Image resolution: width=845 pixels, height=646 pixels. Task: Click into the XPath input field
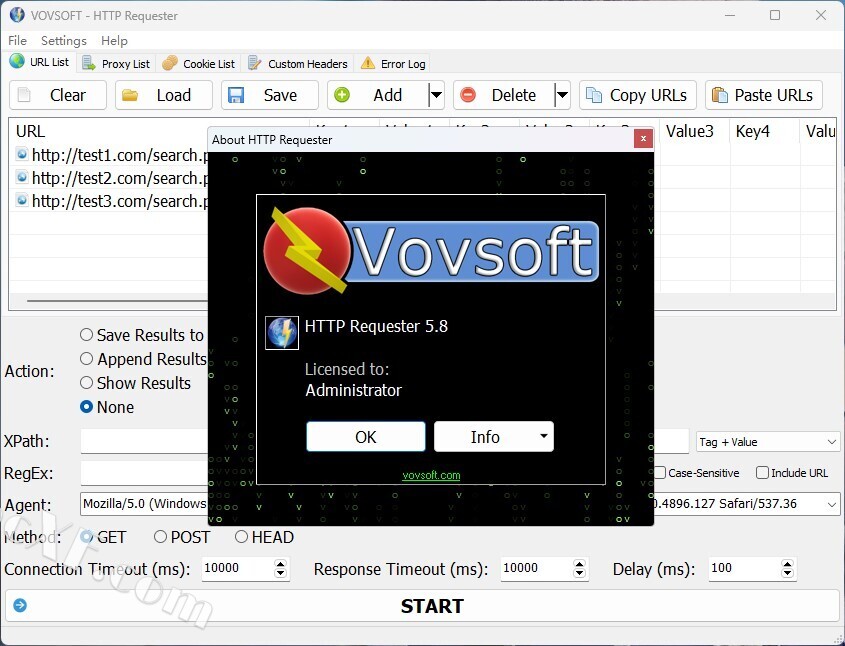[x=144, y=442]
